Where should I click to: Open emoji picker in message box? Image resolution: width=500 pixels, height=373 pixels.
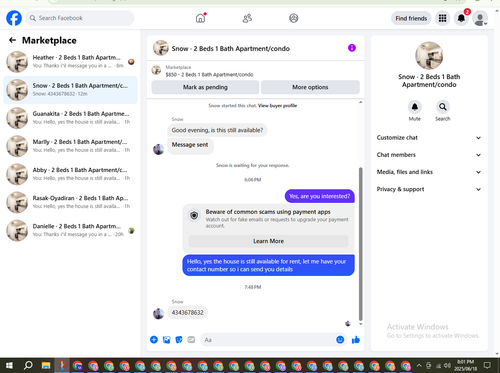[340, 340]
